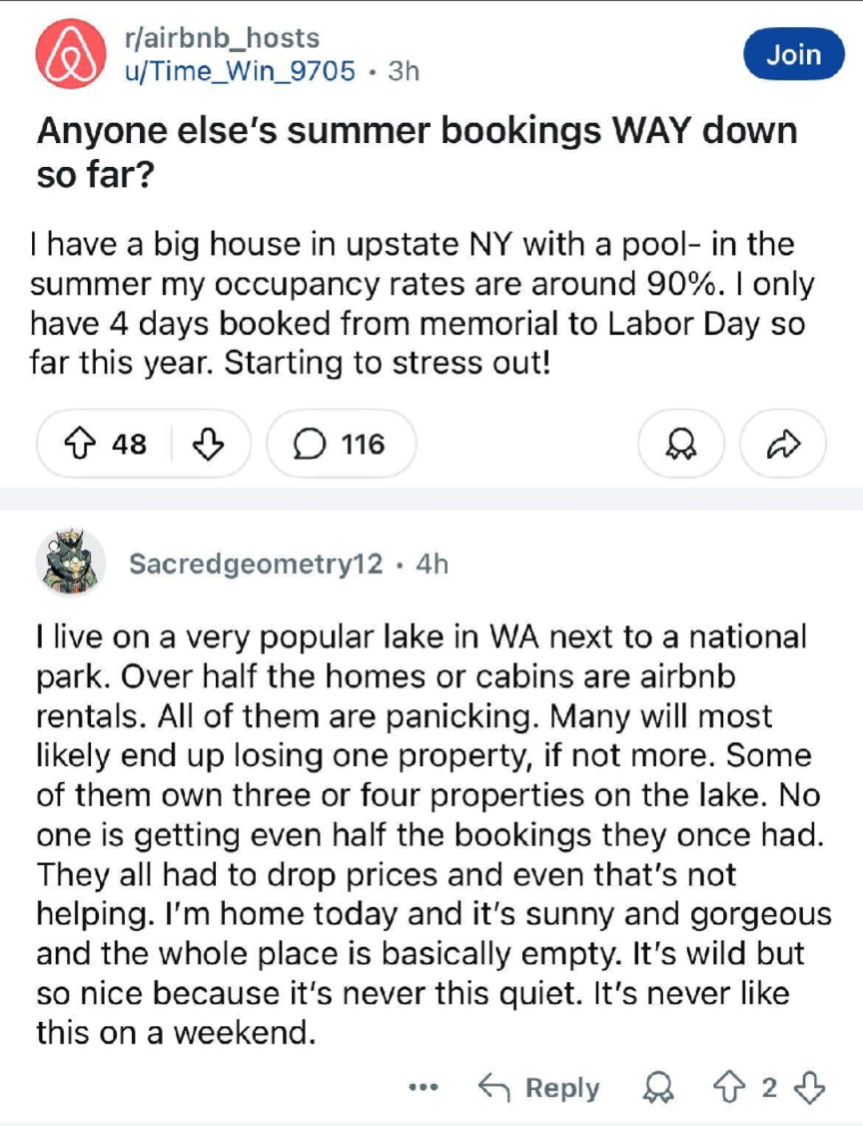The width and height of the screenshot is (863, 1126).
Task: Open the 116 comments button
Action: coord(340,443)
